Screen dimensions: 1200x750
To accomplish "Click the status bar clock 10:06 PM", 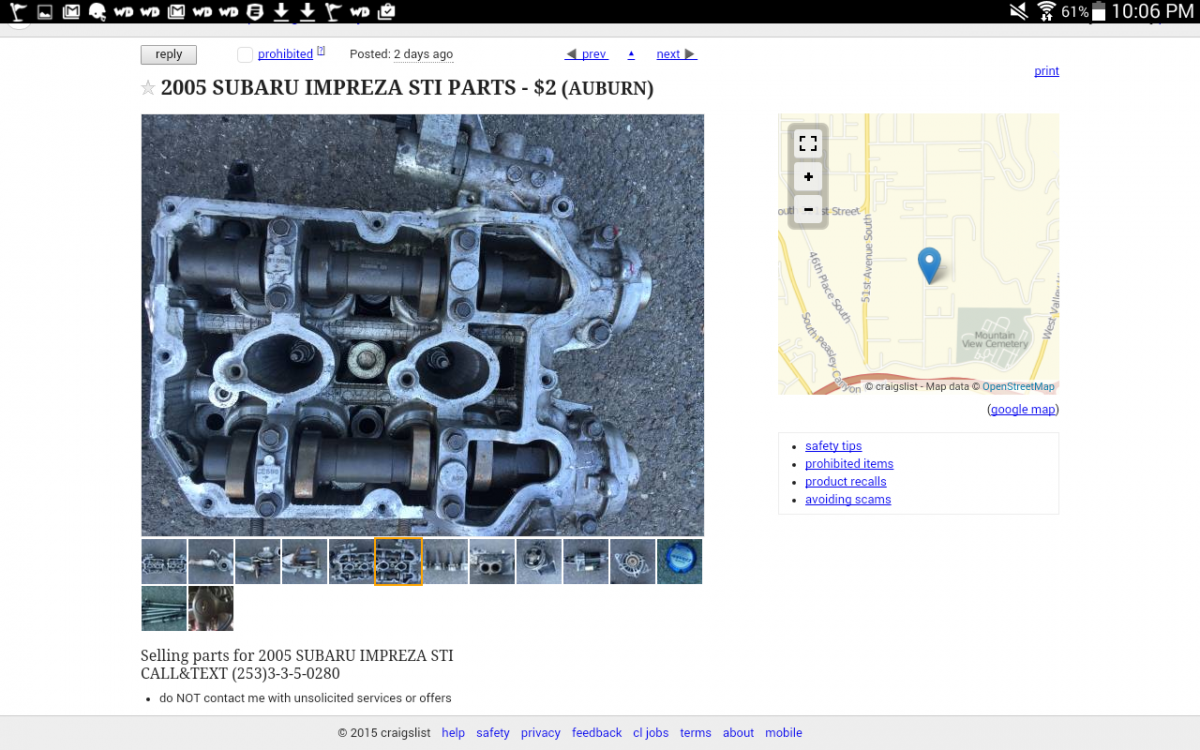I will pyautogui.click(x=1152, y=11).
